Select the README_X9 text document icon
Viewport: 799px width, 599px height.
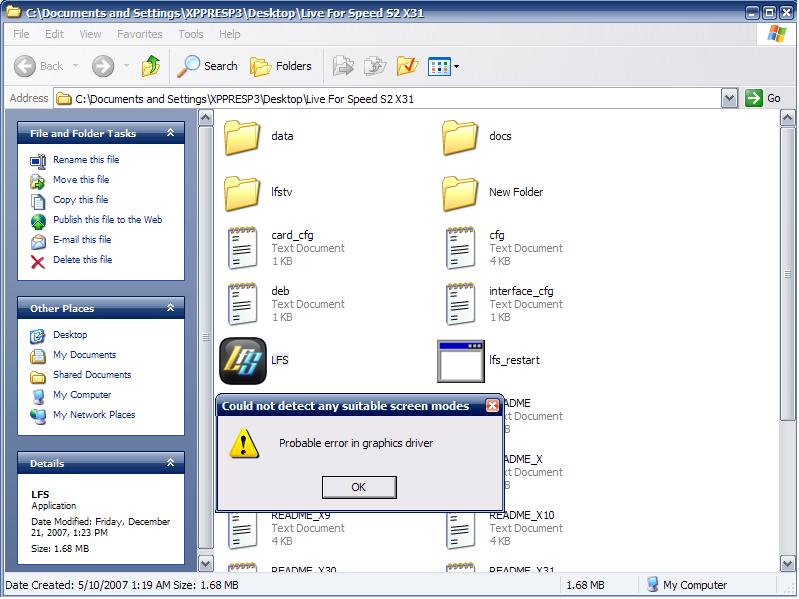[x=242, y=531]
